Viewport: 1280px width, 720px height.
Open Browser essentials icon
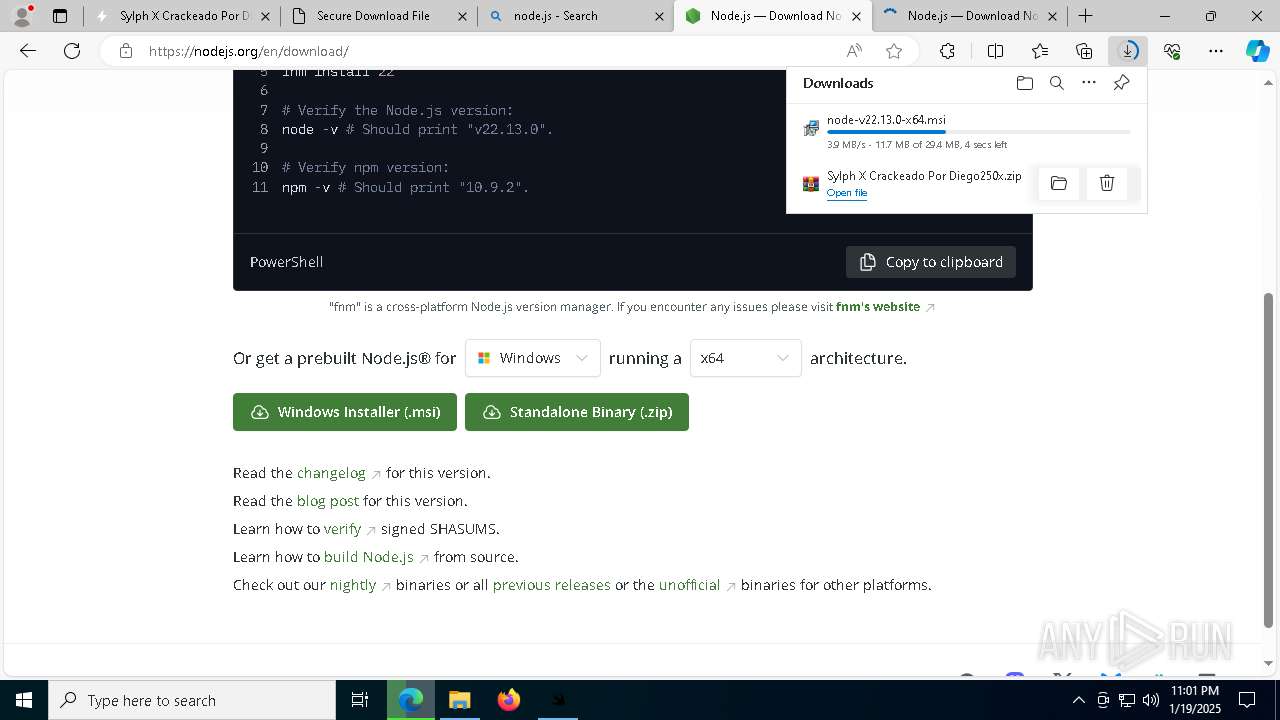1172,51
